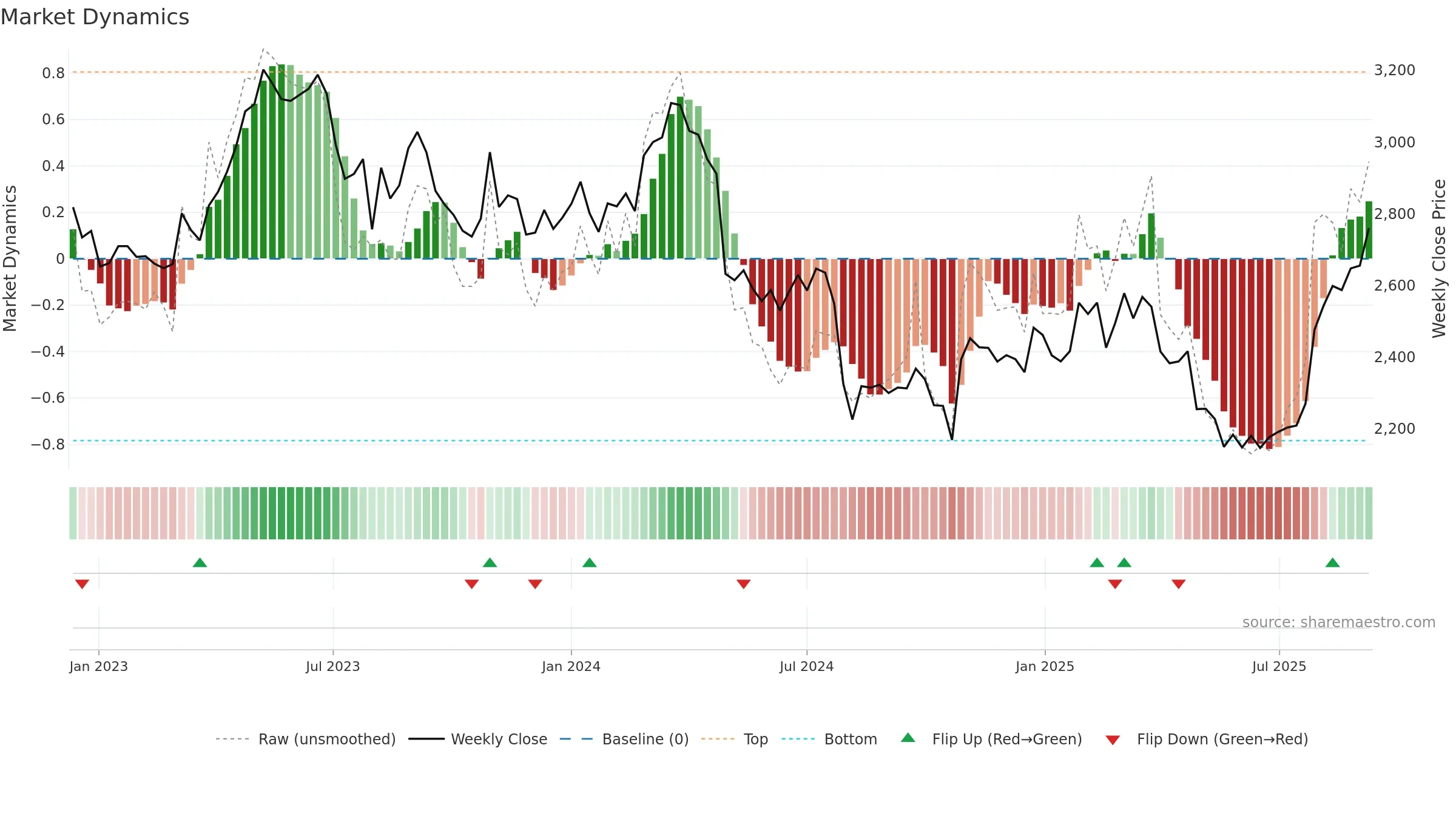Viewport: 1456px width, 819px height.
Task: Click the Jul 2024 x-axis label
Action: pyautogui.click(x=807, y=667)
